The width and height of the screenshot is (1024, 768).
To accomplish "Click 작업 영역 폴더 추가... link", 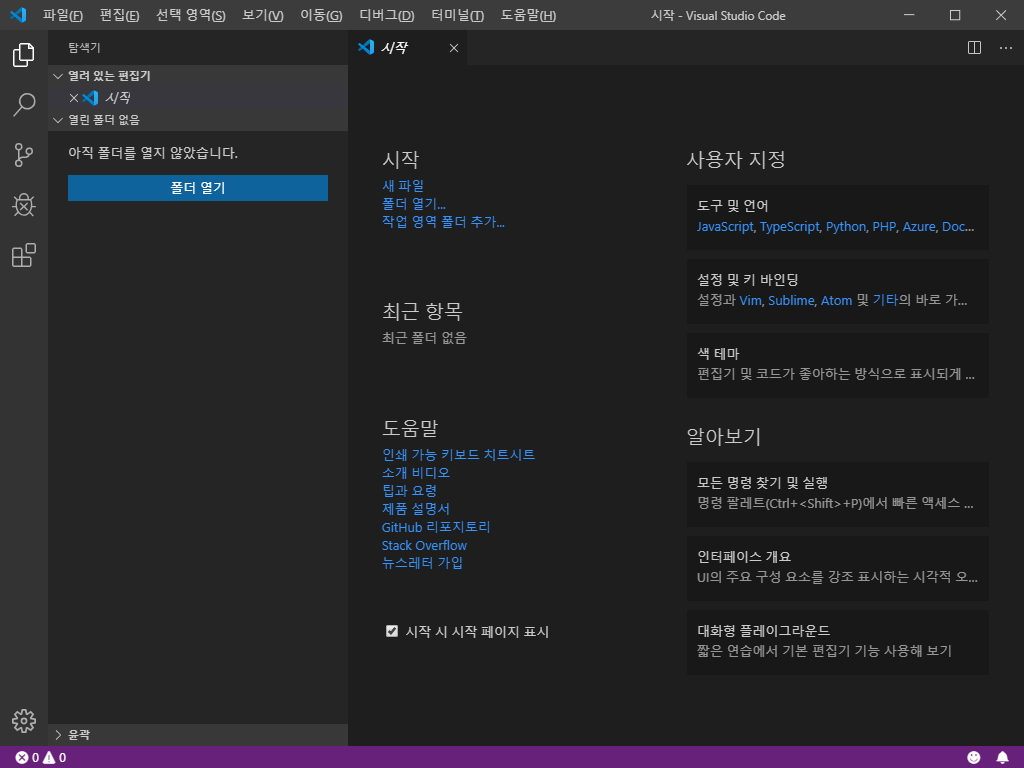I will (443, 222).
